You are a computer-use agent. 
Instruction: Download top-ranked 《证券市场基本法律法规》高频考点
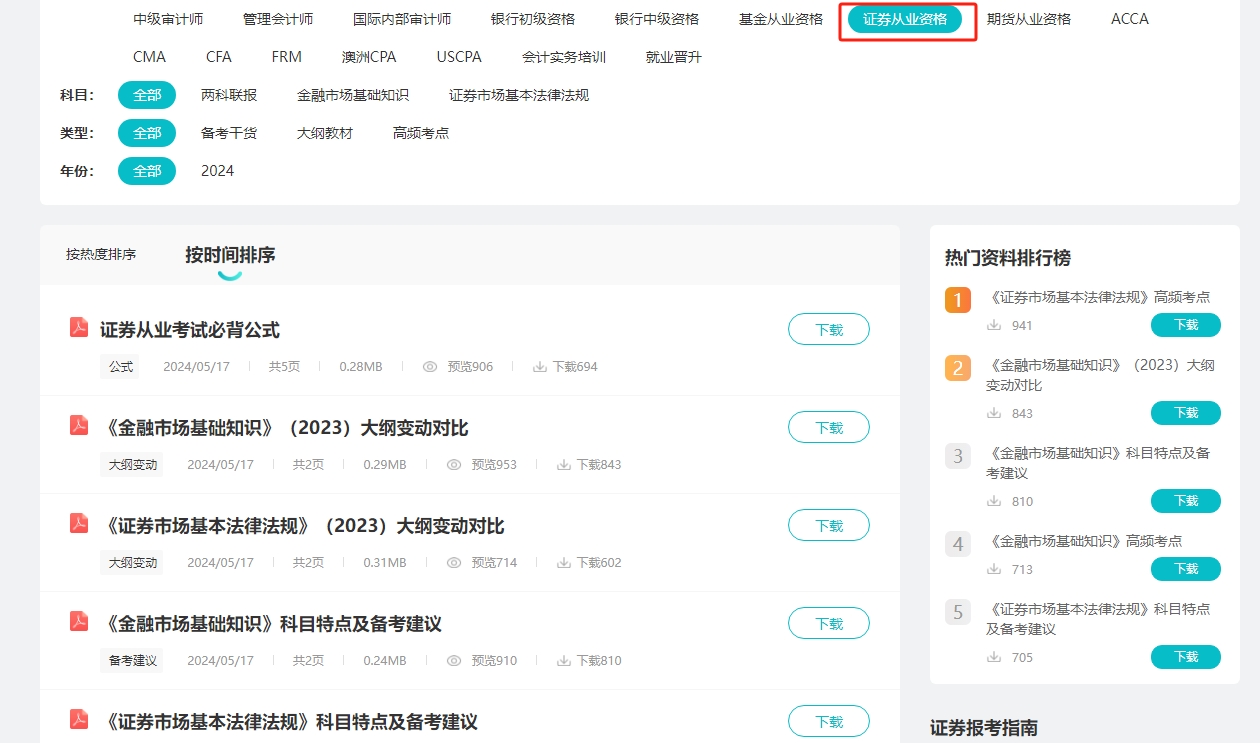[1185, 325]
